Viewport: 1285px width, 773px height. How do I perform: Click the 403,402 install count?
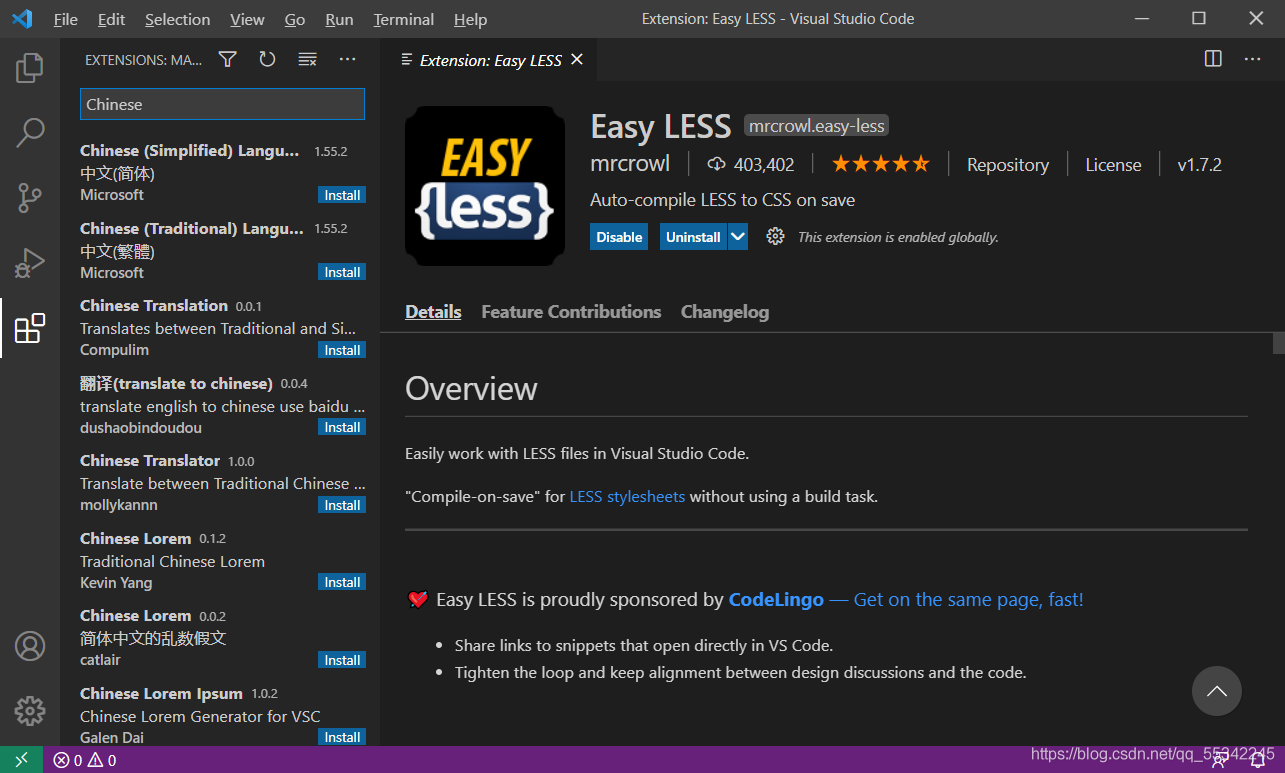pos(750,165)
